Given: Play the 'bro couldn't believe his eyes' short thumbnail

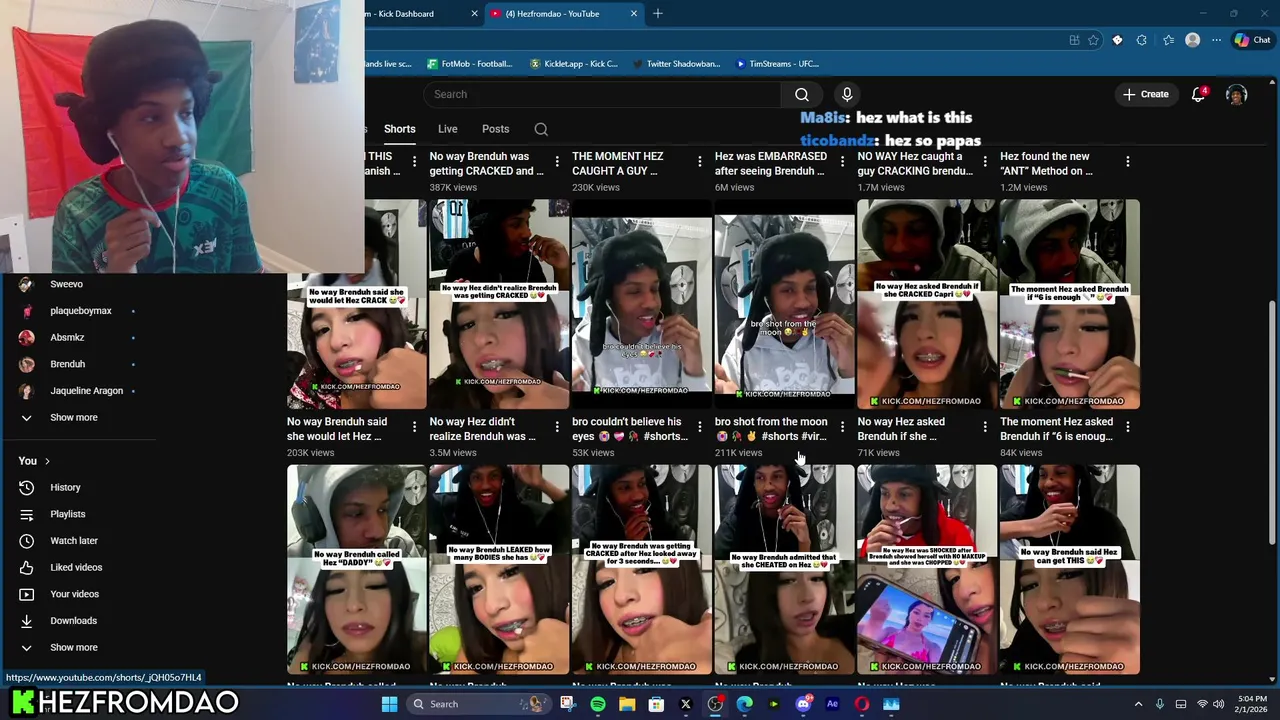Looking at the screenshot, I should click(x=642, y=305).
